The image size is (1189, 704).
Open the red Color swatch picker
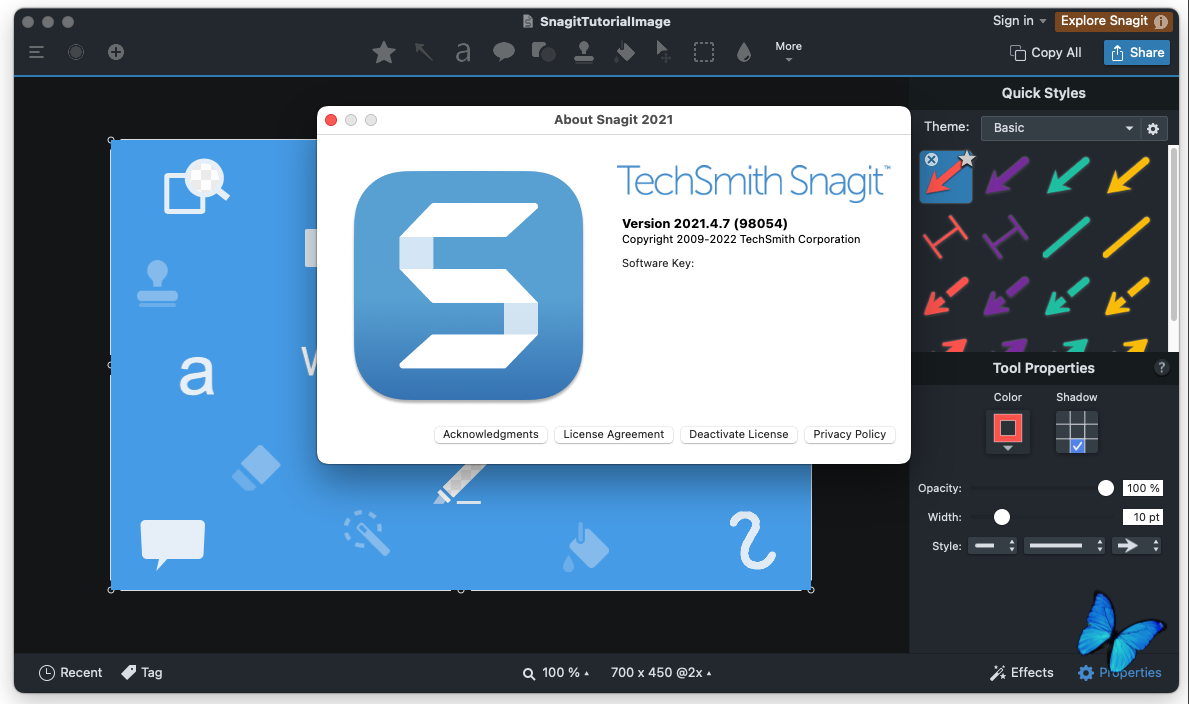click(x=1008, y=432)
